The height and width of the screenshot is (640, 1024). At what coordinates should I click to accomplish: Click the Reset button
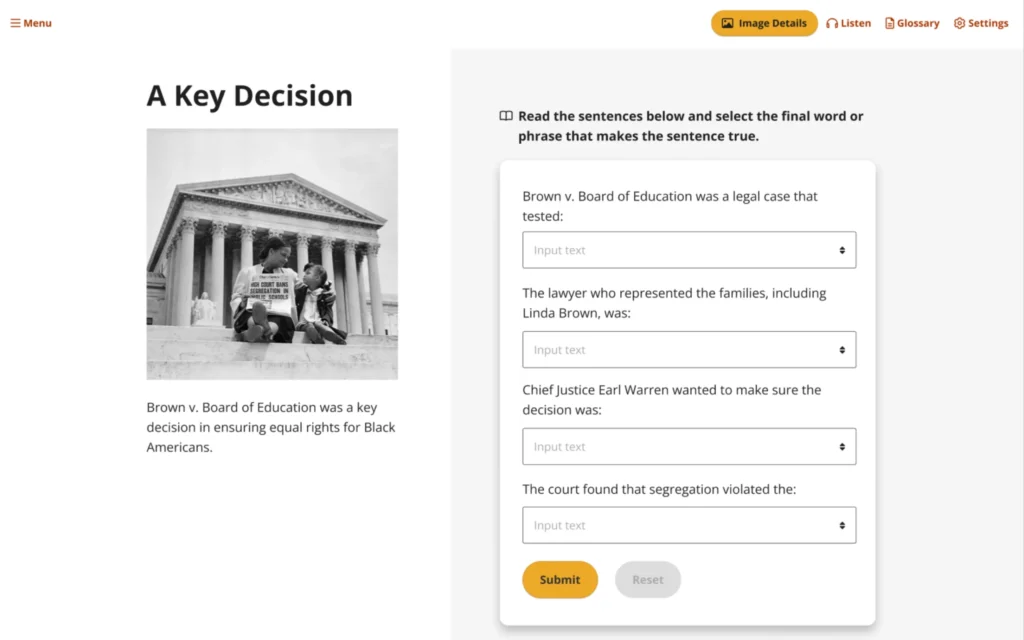(x=647, y=579)
